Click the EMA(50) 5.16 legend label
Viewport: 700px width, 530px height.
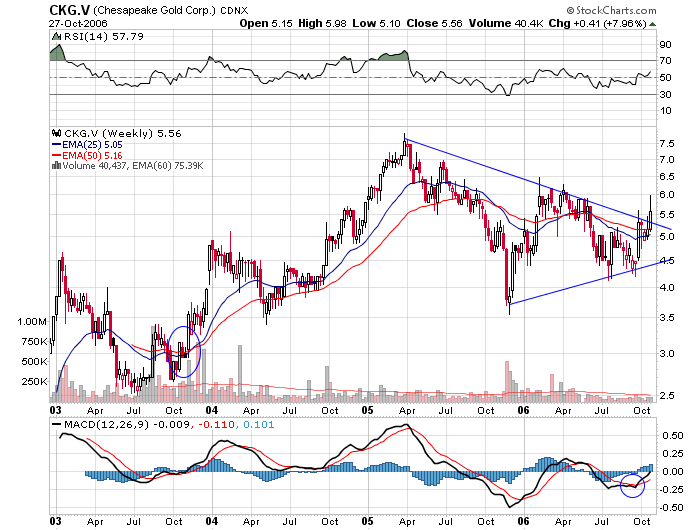[92, 155]
